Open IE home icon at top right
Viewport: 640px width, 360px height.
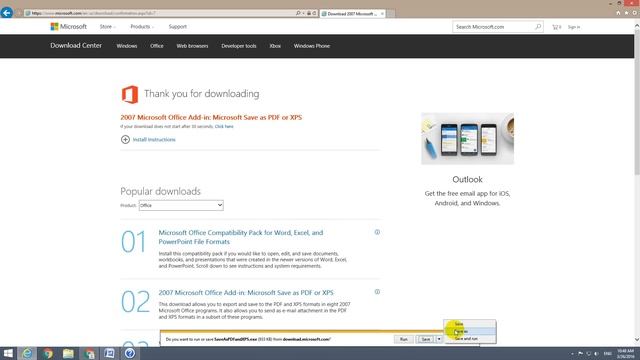(x=618, y=13)
